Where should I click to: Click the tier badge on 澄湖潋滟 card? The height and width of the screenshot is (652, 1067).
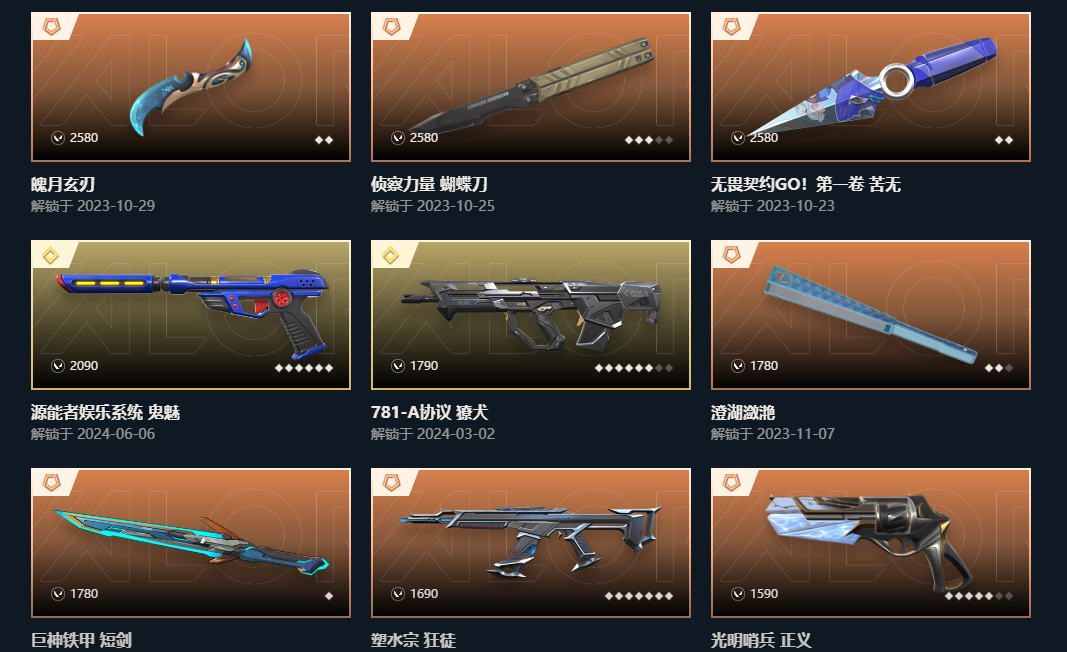732,255
